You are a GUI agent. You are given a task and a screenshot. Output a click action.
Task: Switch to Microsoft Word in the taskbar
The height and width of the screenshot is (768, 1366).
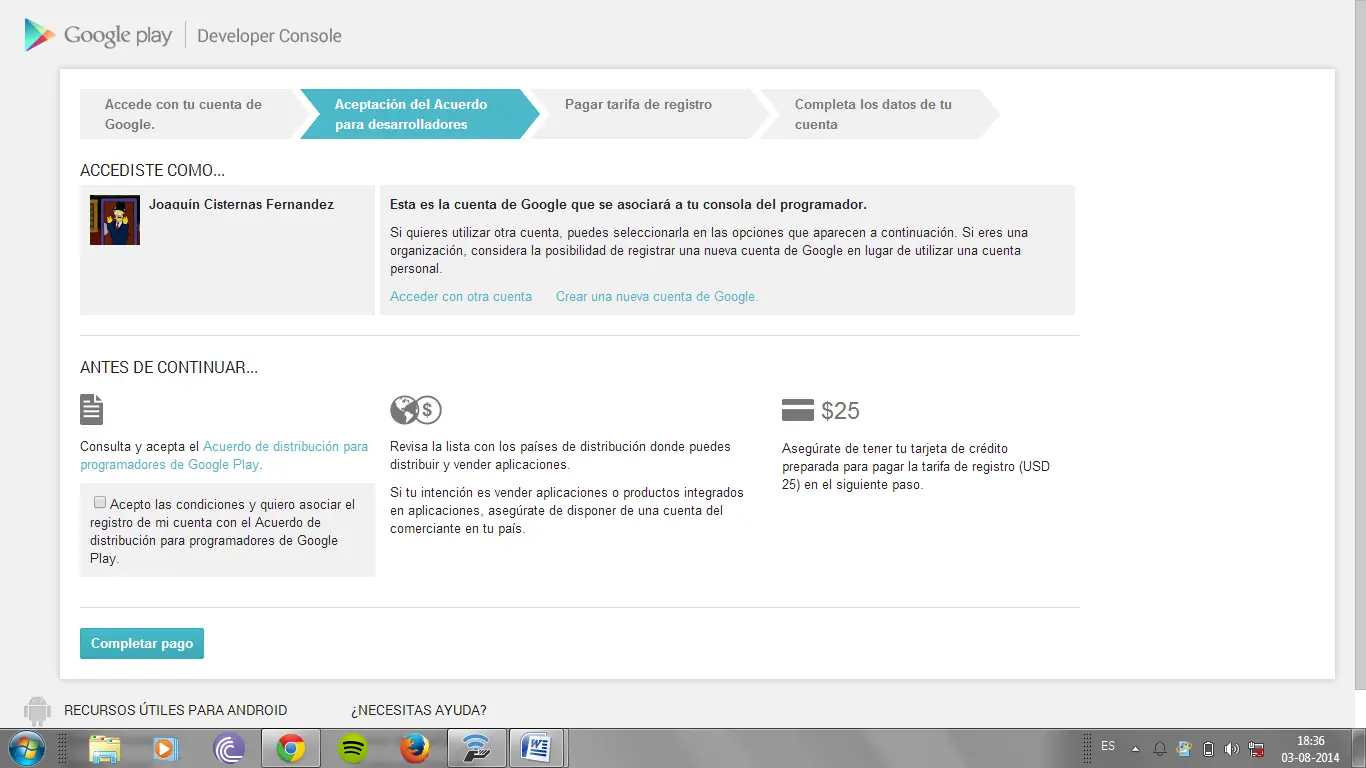pyautogui.click(x=538, y=748)
